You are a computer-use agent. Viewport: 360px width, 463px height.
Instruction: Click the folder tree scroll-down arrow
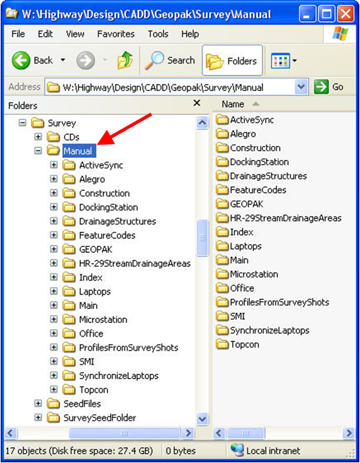pos(202,418)
